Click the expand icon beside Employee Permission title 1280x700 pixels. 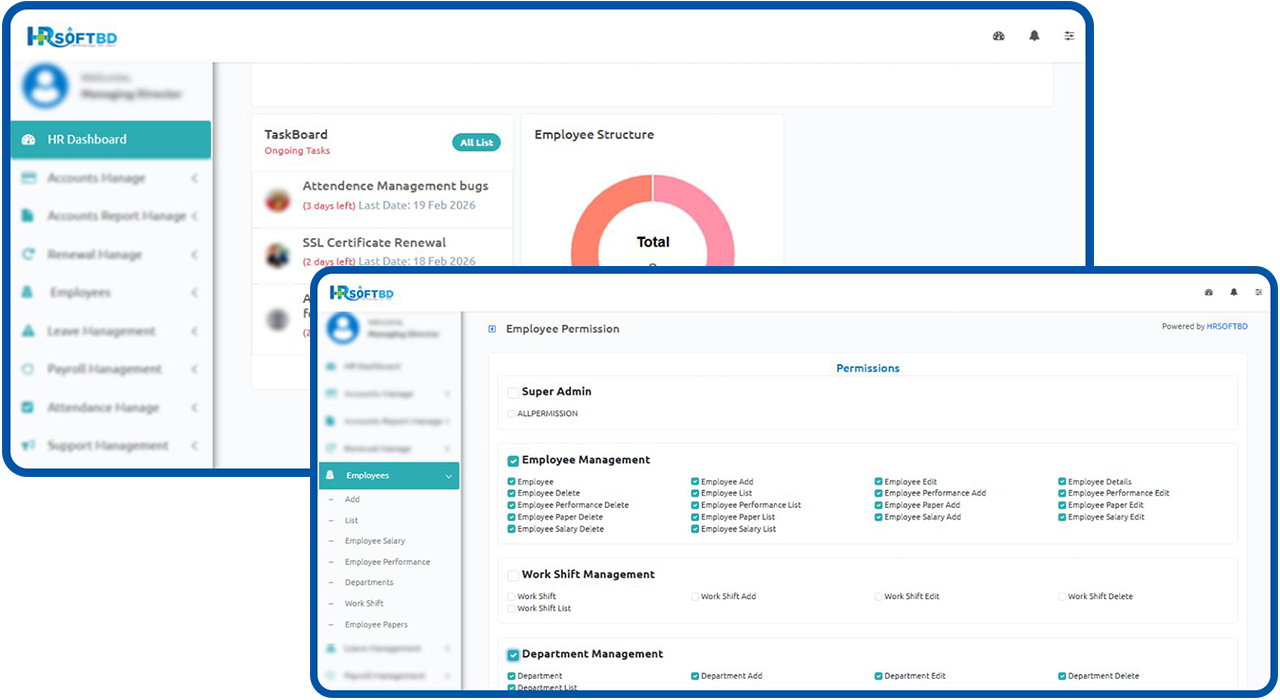(492, 329)
